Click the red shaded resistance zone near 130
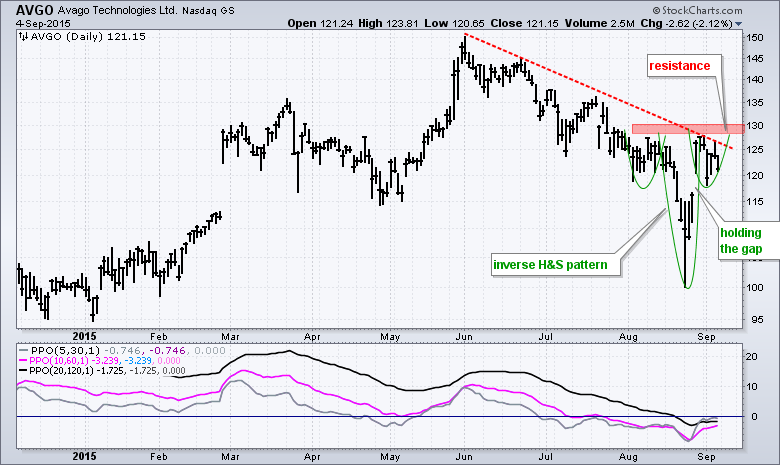 [688, 129]
